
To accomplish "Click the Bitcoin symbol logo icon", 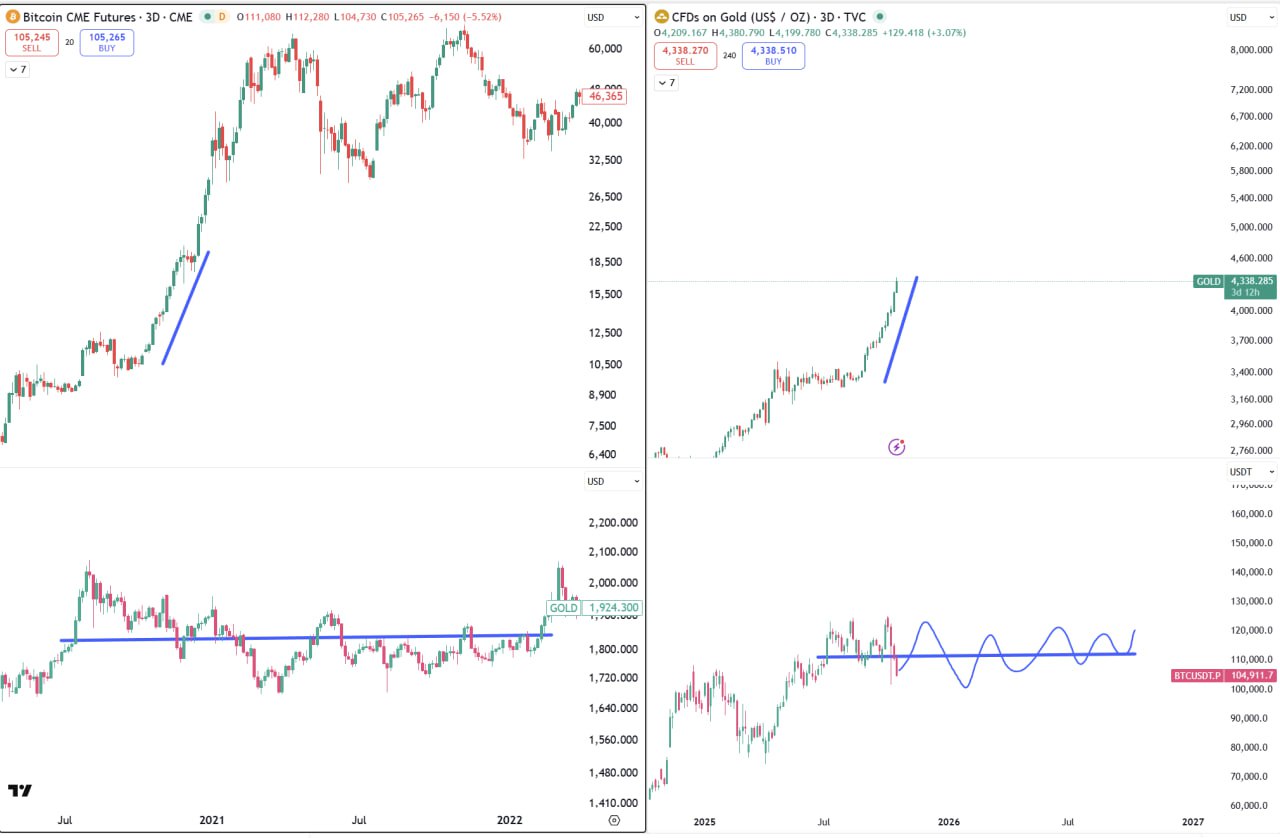I will (x=13, y=17).
